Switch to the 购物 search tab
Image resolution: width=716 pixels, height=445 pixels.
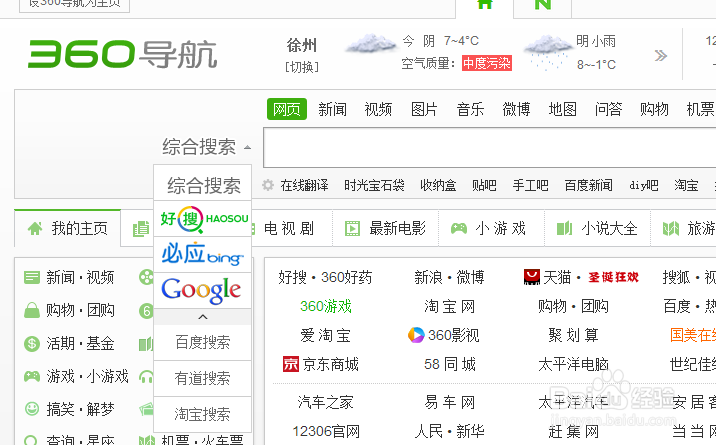(x=654, y=109)
